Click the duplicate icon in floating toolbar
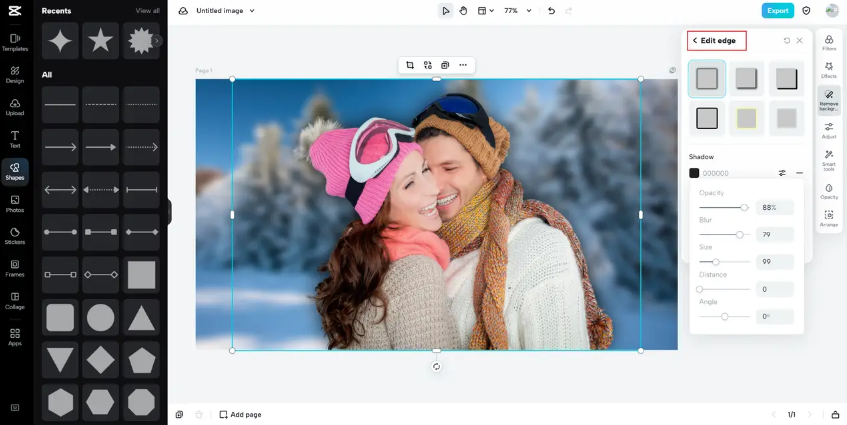 445,65
